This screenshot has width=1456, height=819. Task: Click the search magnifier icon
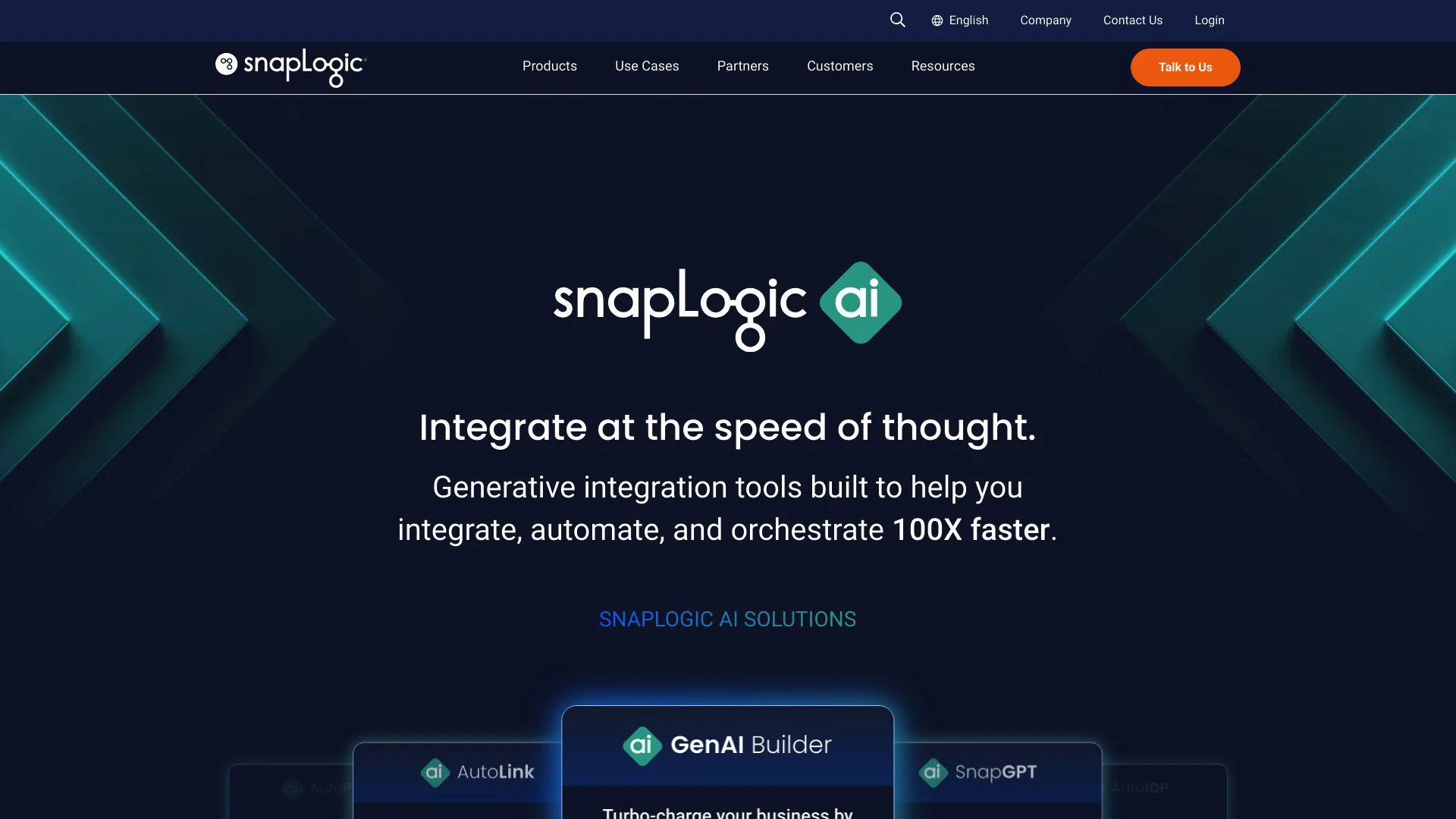pyautogui.click(x=898, y=20)
